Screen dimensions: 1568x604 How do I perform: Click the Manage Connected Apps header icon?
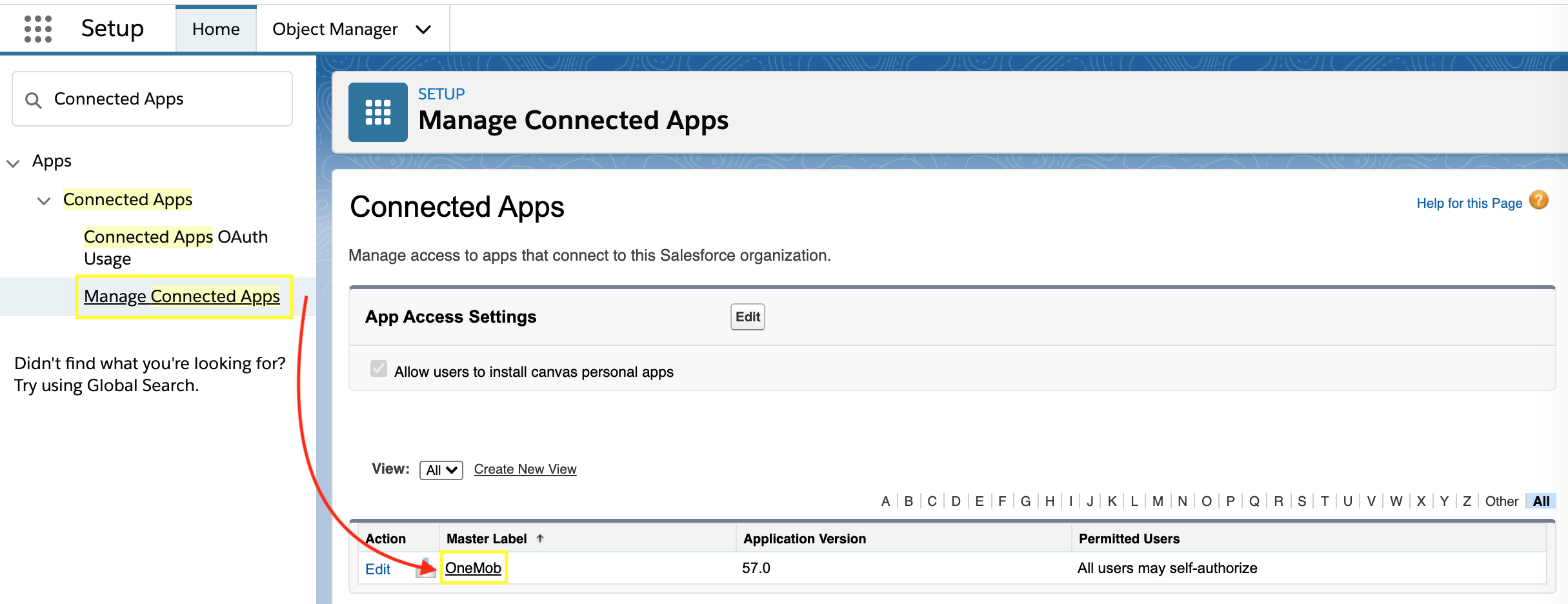(378, 112)
